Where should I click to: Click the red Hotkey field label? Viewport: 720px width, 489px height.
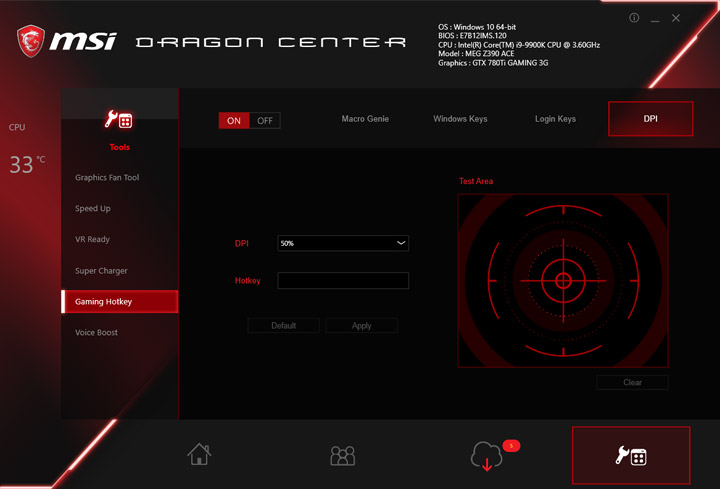point(248,281)
